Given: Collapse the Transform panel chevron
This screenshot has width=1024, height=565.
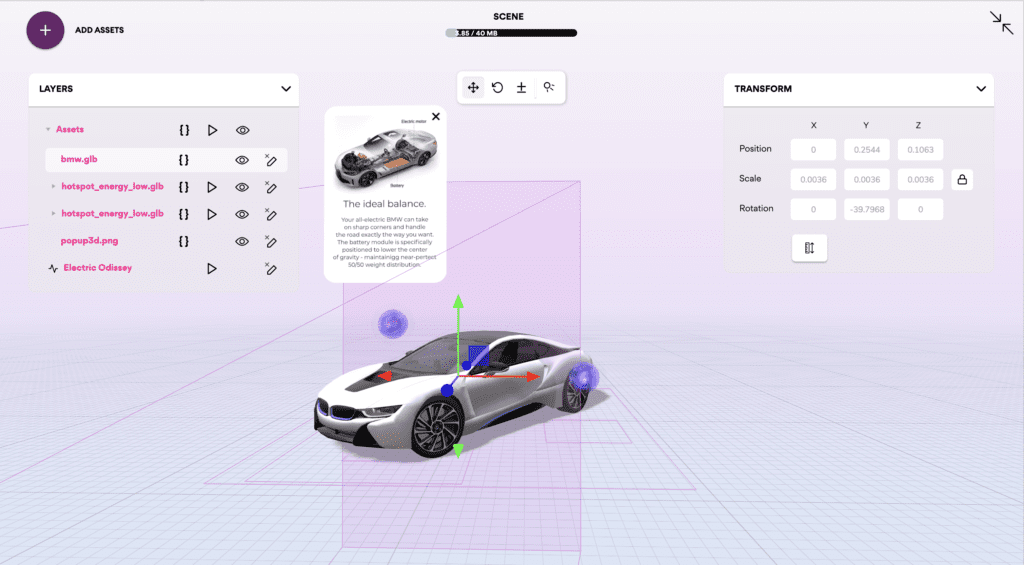Looking at the screenshot, I should coord(981,89).
